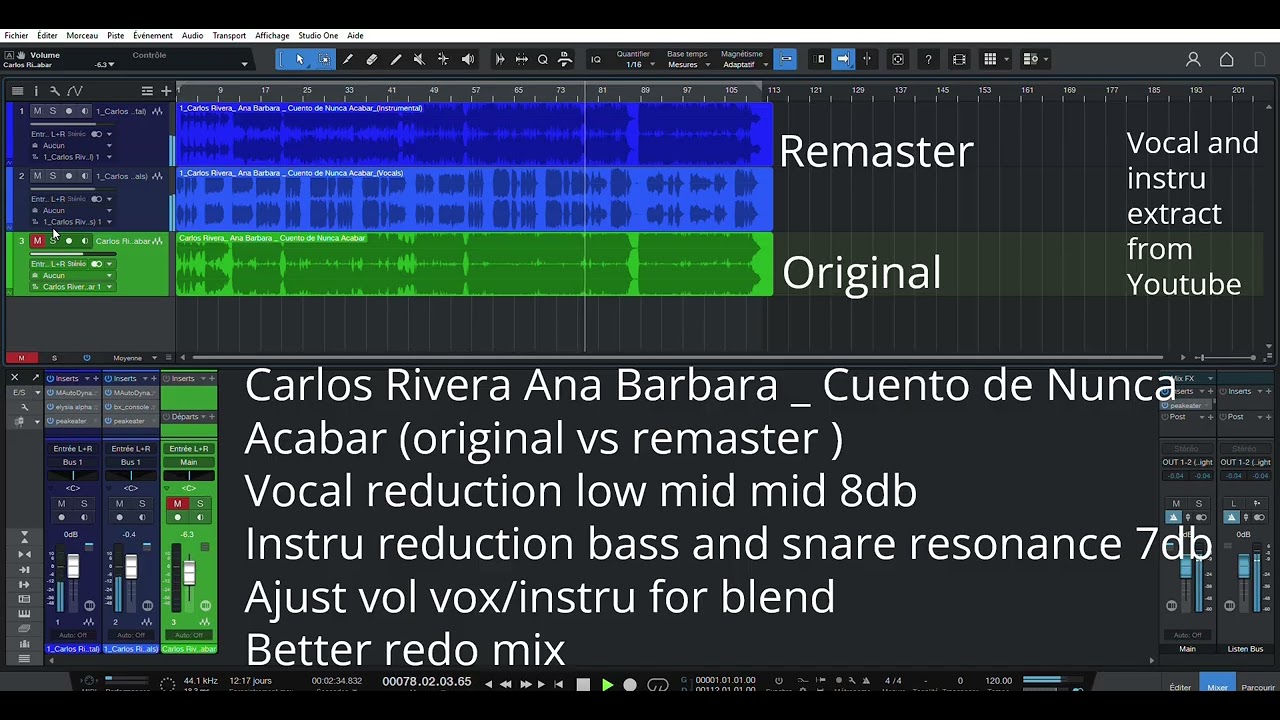Click the Record button in the transport
The image size is (1280, 720).
(x=630, y=685)
